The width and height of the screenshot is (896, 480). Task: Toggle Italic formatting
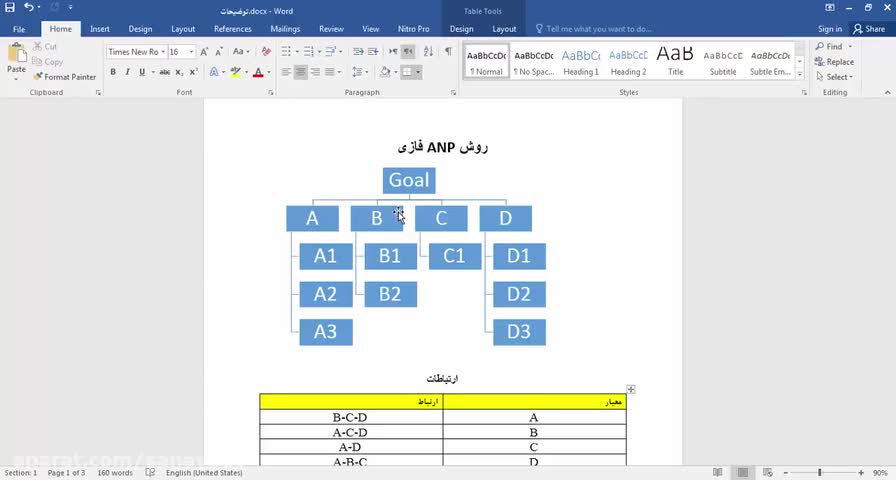point(127,72)
